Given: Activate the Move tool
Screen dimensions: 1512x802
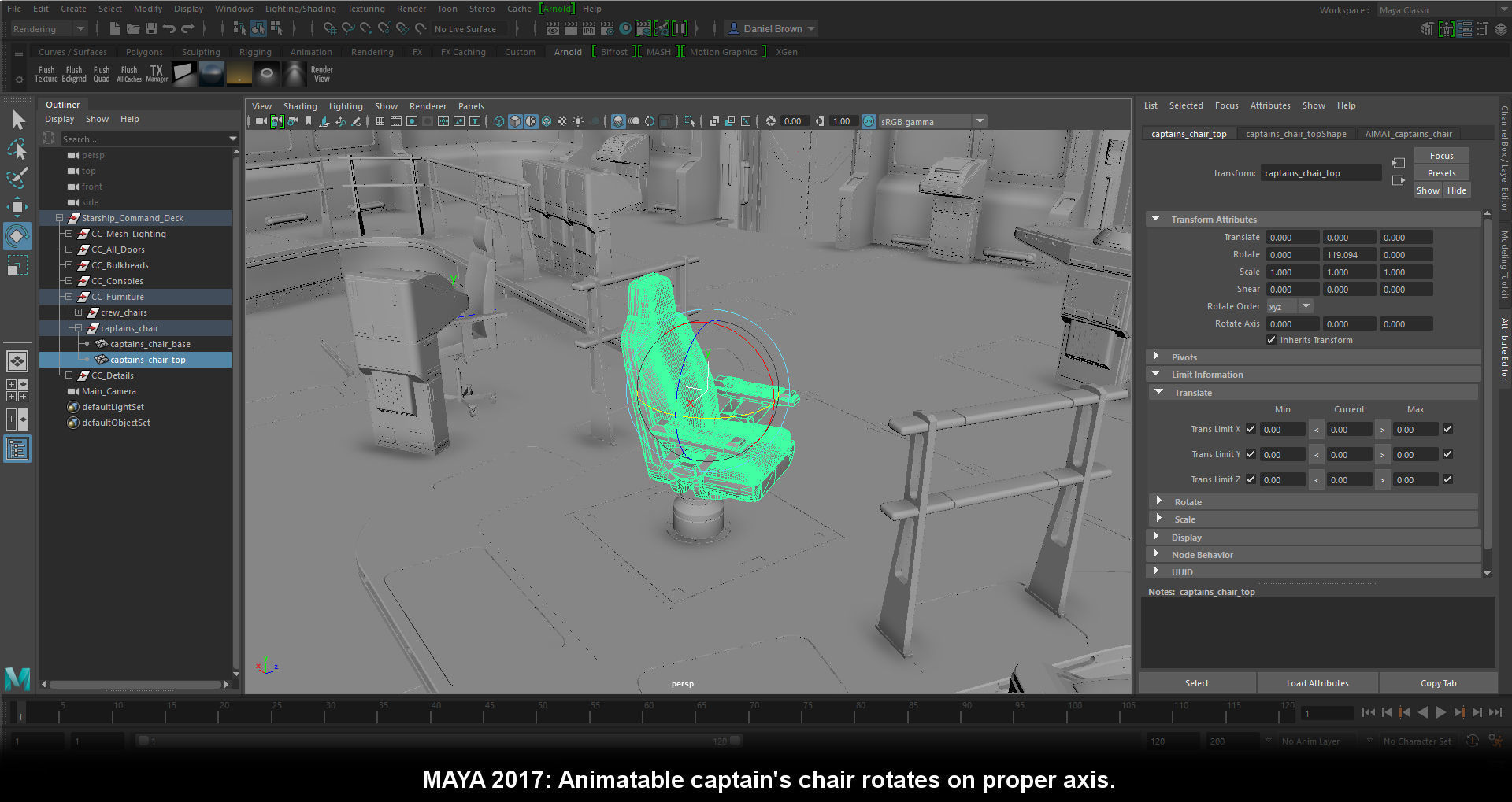Looking at the screenshot, I should click(x=17, y=207).
